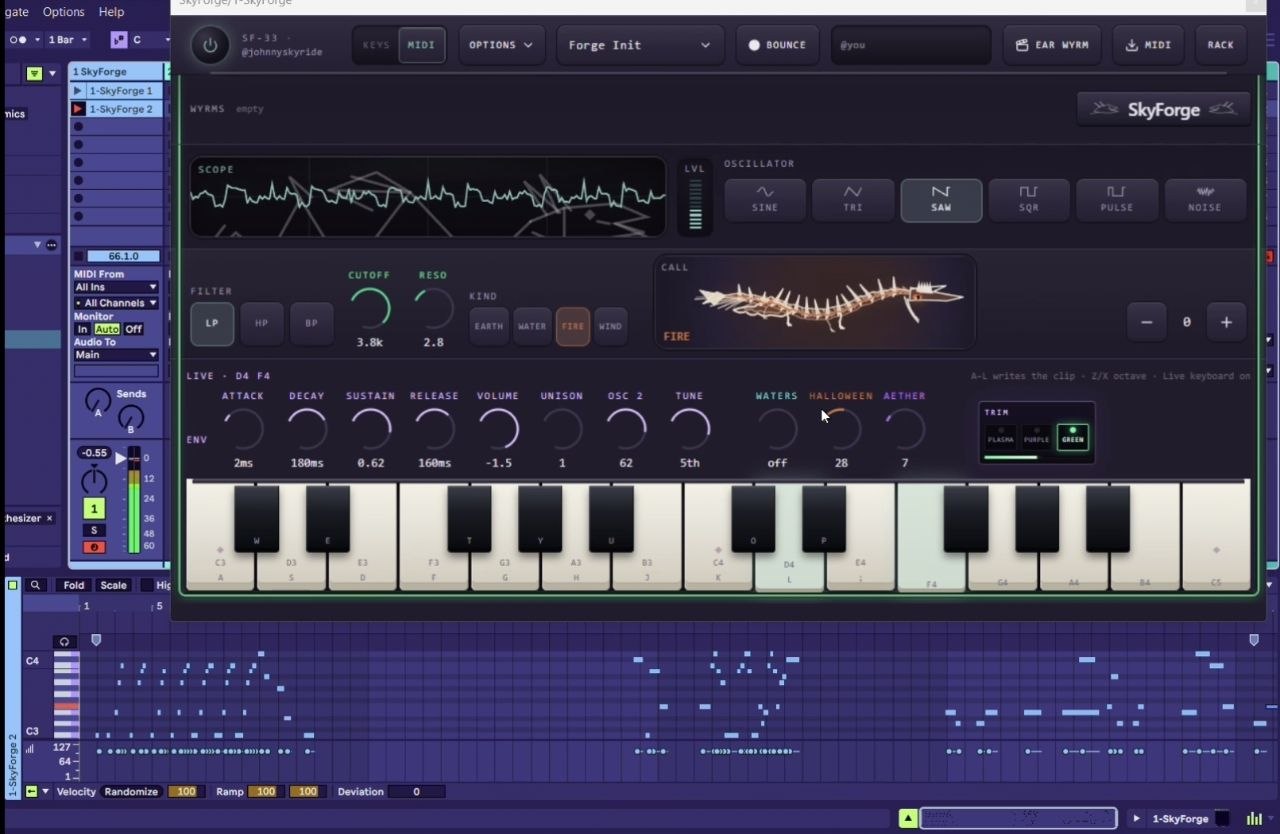Switch input mode to KEYS

376,45
